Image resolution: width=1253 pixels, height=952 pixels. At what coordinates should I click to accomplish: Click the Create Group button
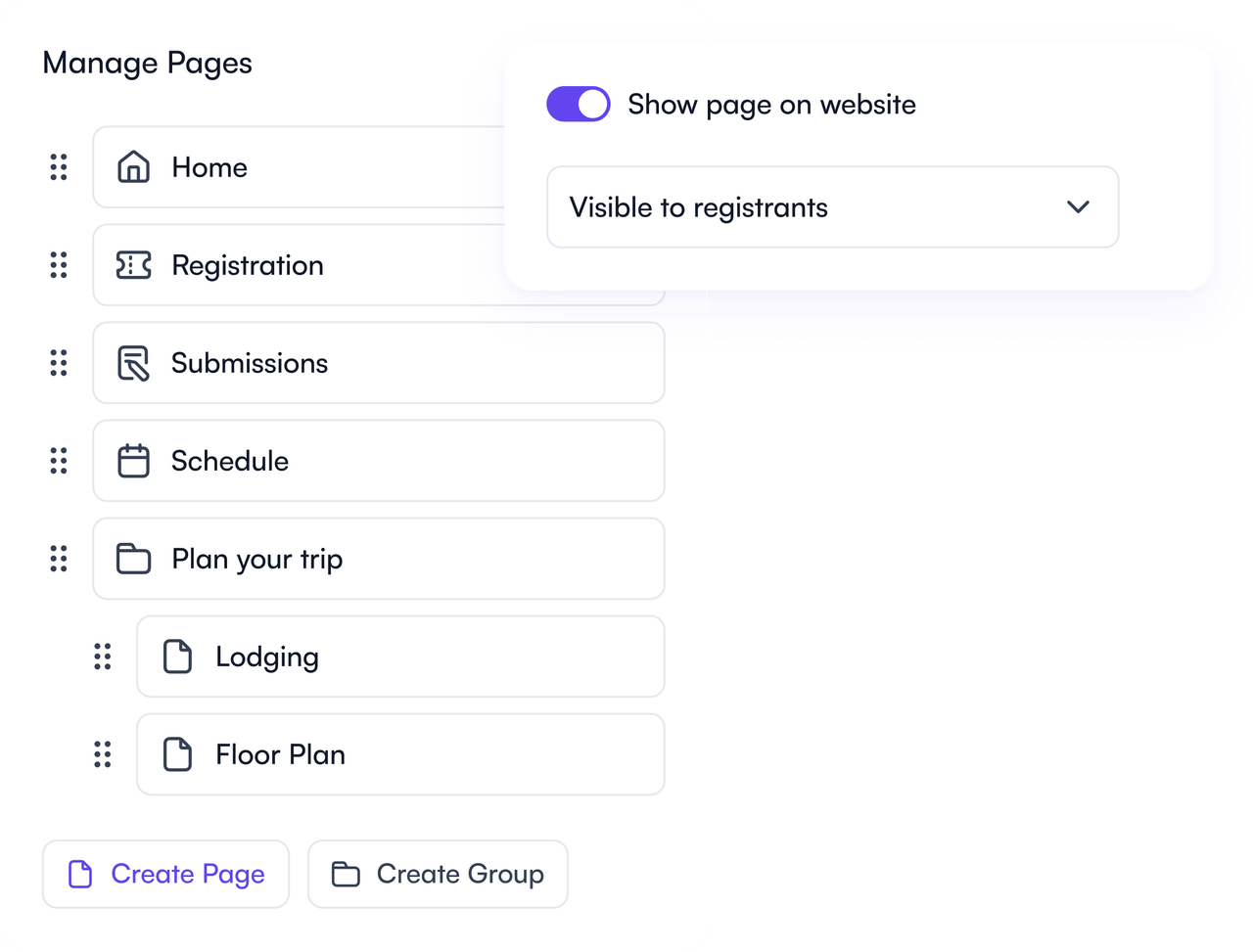438,874
